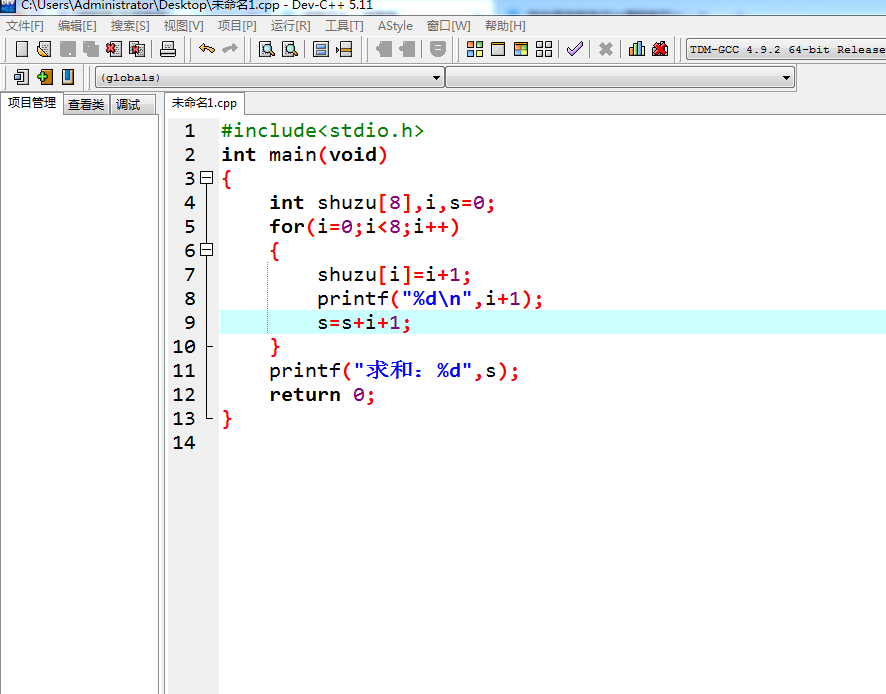Open Replace via second magnifier icon

290,49
